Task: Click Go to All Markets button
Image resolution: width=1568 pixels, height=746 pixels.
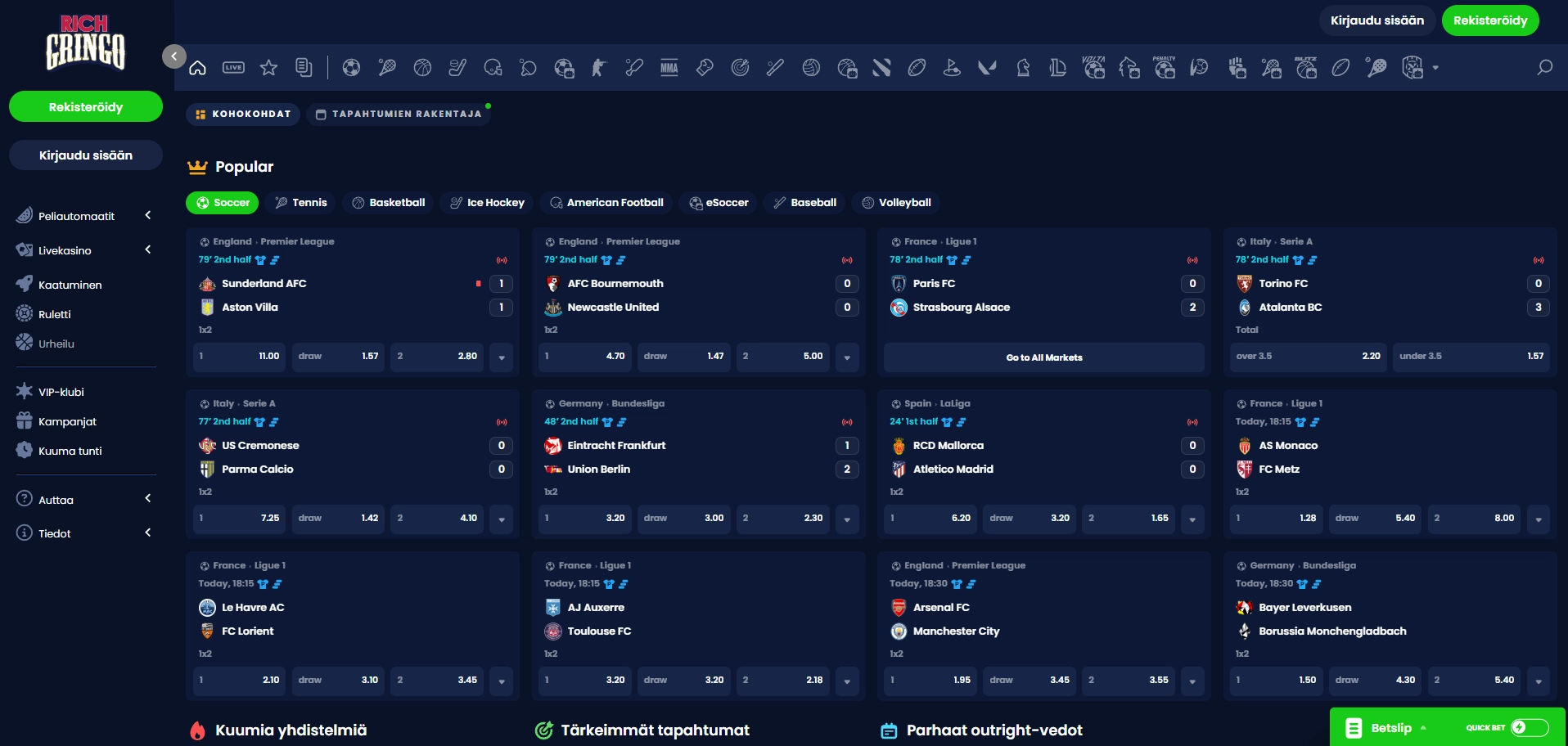Action: point(1043,357)
